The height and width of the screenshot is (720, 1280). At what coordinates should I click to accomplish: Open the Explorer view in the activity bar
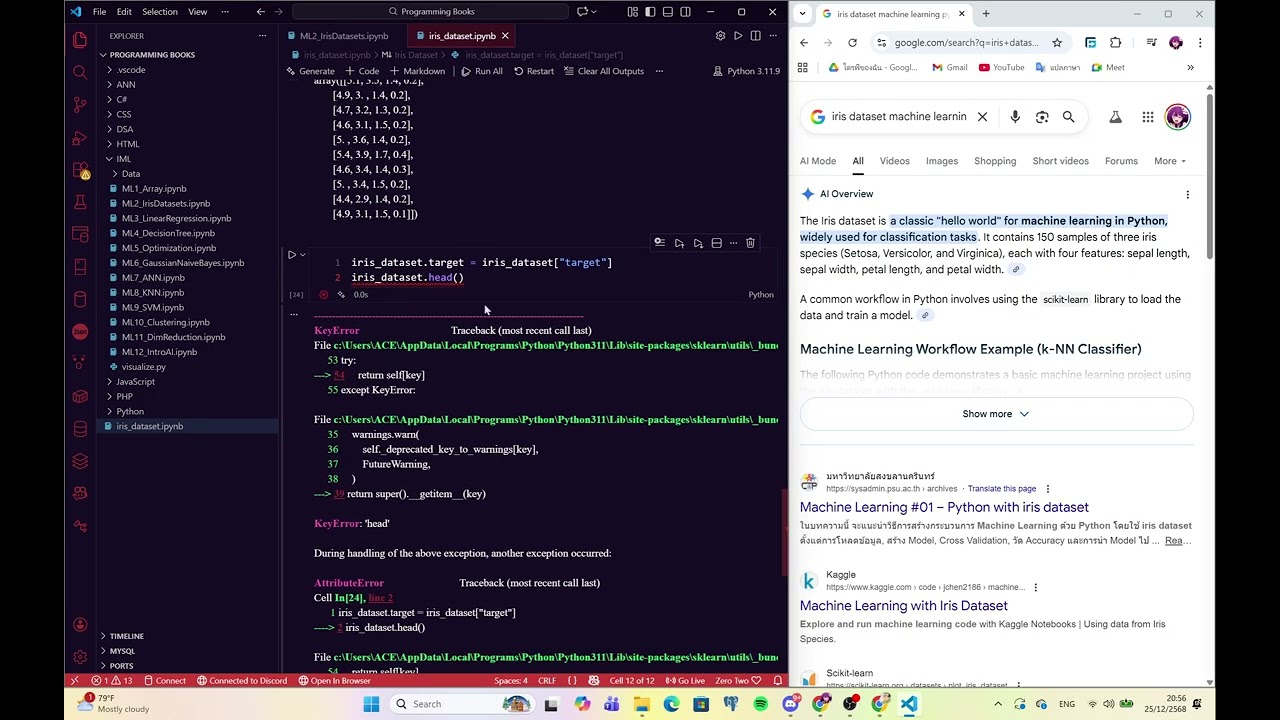80,40
